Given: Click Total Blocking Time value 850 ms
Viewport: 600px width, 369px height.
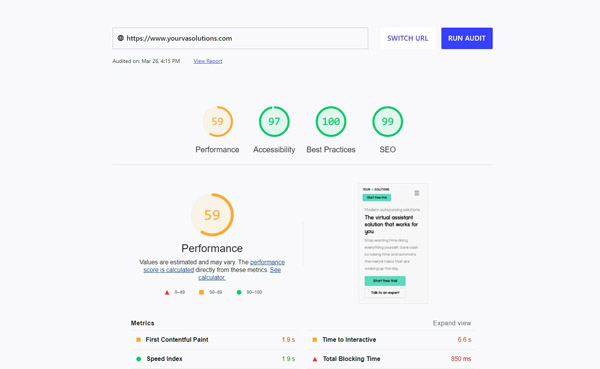Looking at the screenshot, I should [461, 359].
